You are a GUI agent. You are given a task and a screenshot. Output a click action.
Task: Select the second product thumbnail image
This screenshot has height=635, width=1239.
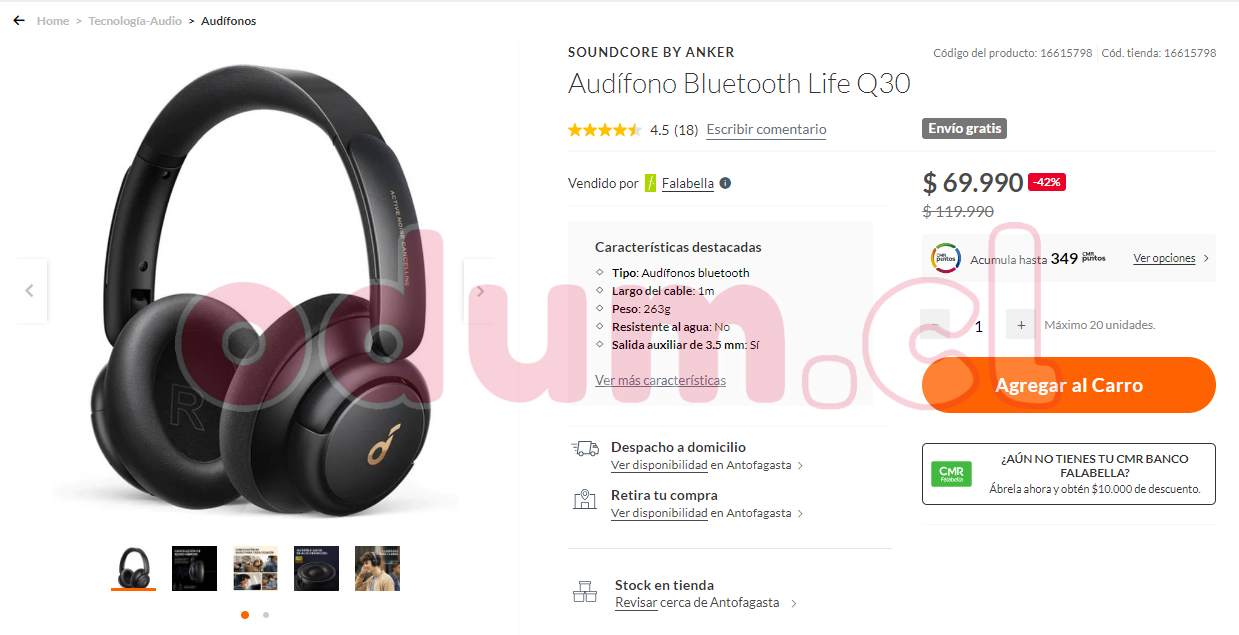coord(194,568)
